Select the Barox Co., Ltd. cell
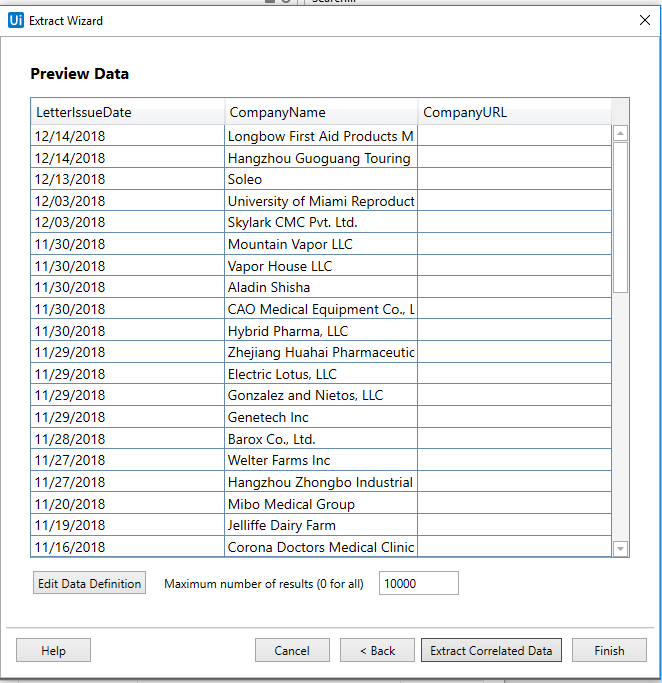This screenshot has width=662, height=683. (321, 439)
